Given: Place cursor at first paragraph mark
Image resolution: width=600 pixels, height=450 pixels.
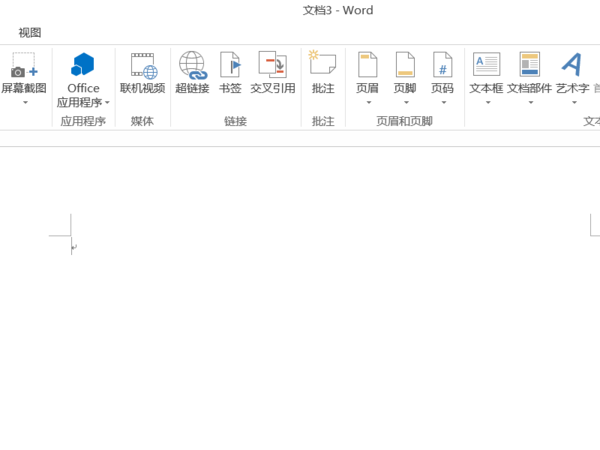Looking at the screenshot, I should pos(73,247).
